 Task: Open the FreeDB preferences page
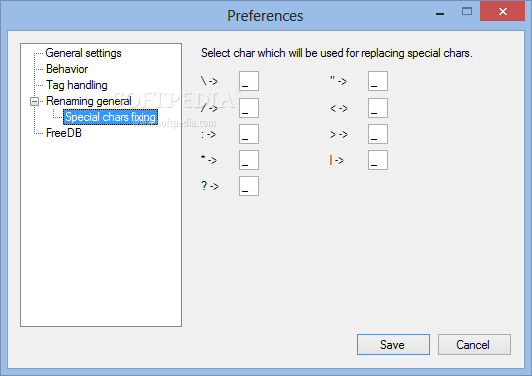[64, 133]
